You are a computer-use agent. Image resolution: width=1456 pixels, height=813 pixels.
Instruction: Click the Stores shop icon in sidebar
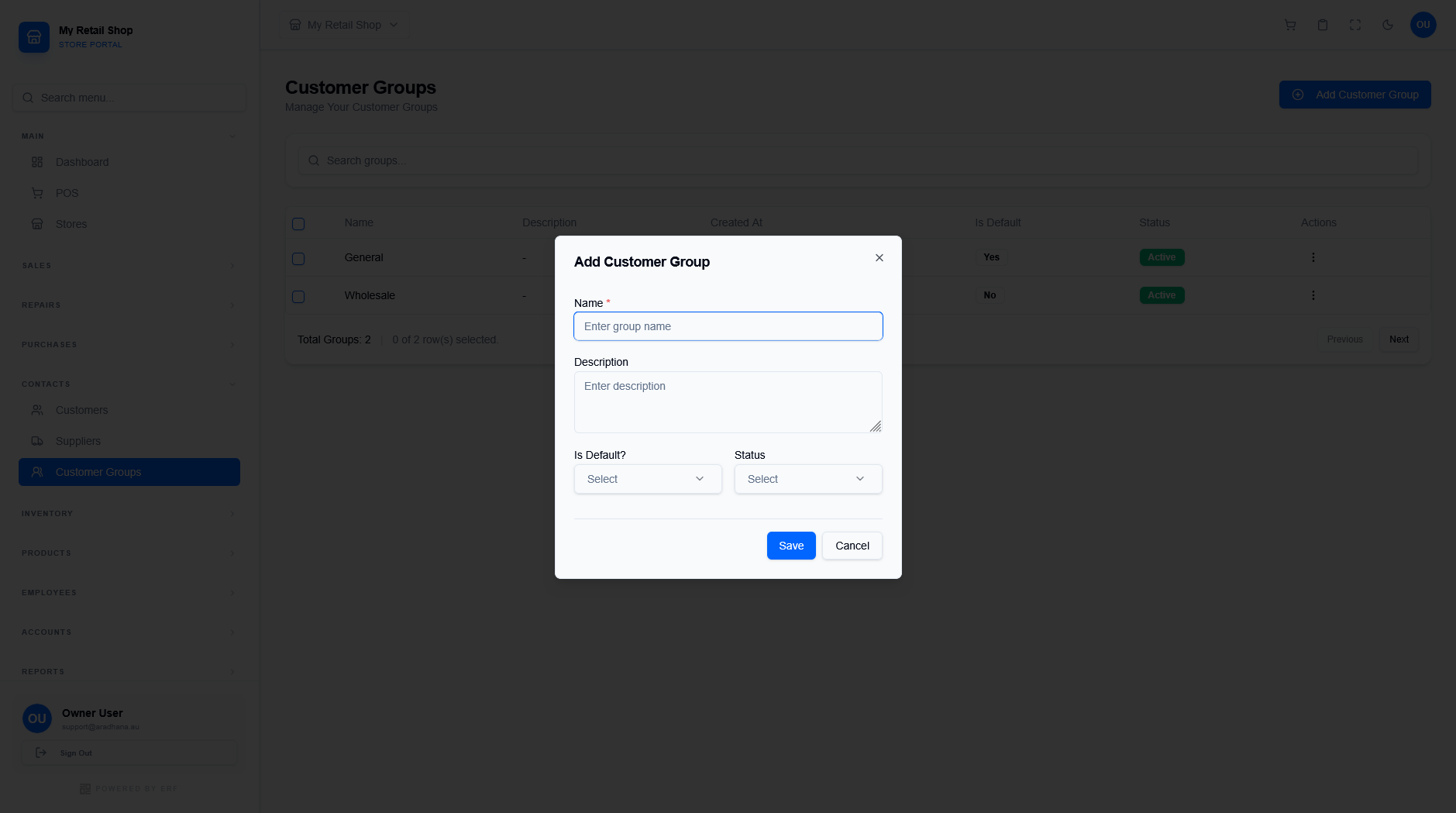pyautogui.click(x=37, y=224)
